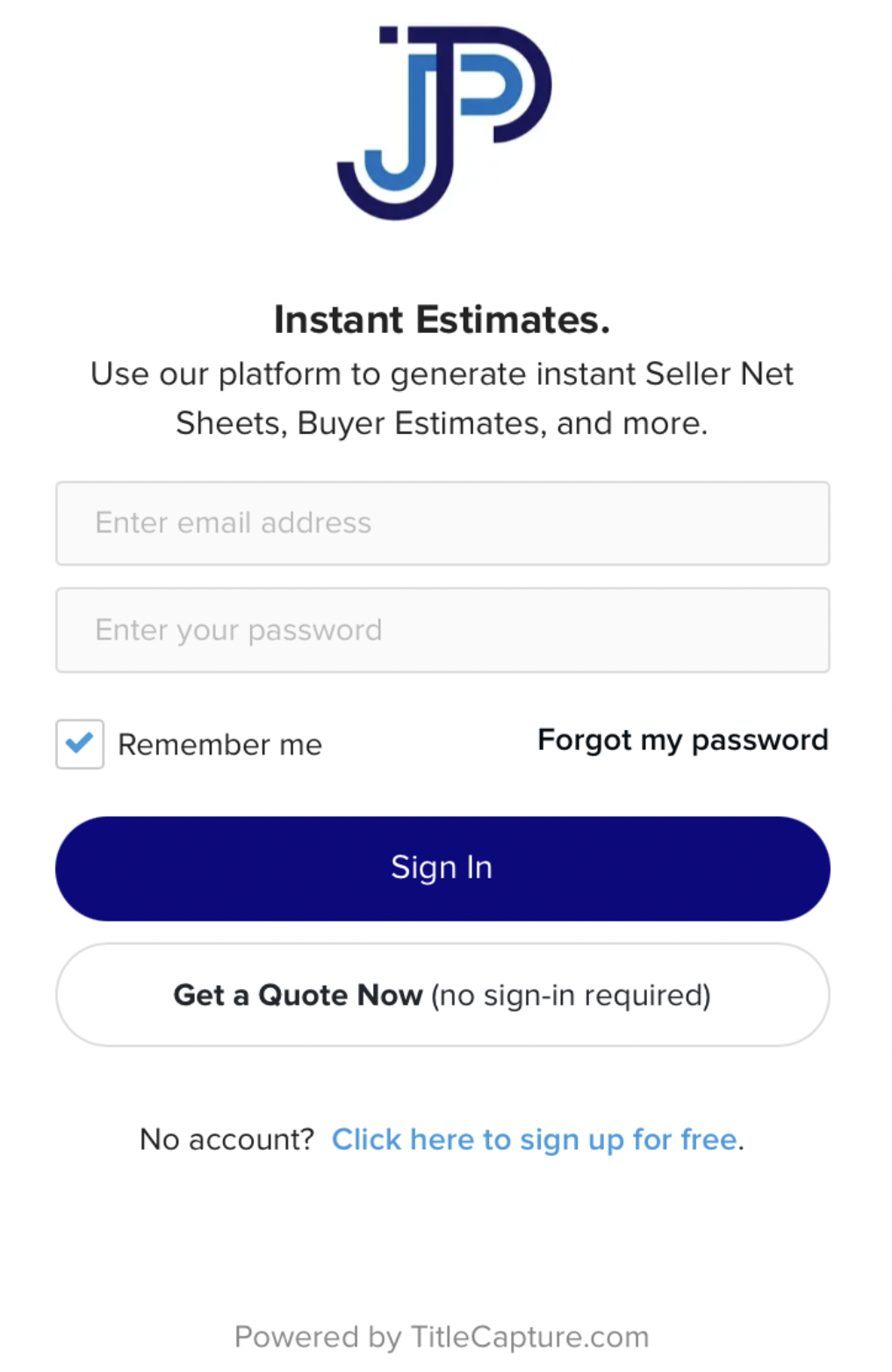
Task: Toggle the Remember me checkbox
Action: (x=80, y=744)
